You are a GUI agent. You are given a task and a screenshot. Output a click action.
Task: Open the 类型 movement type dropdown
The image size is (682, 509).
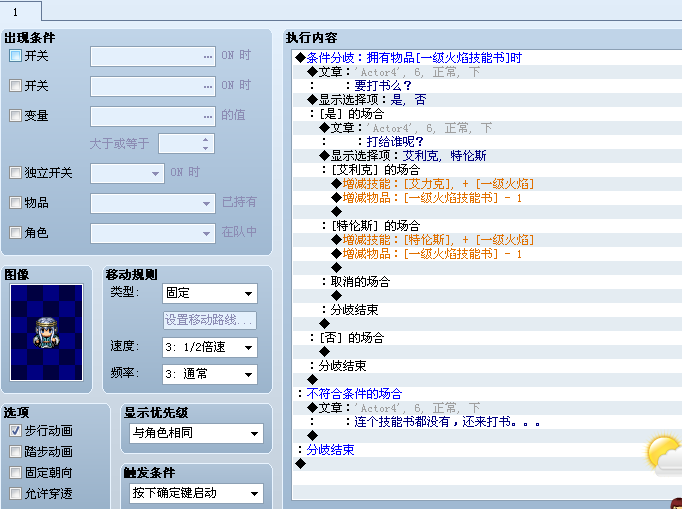tap(210, 293)
